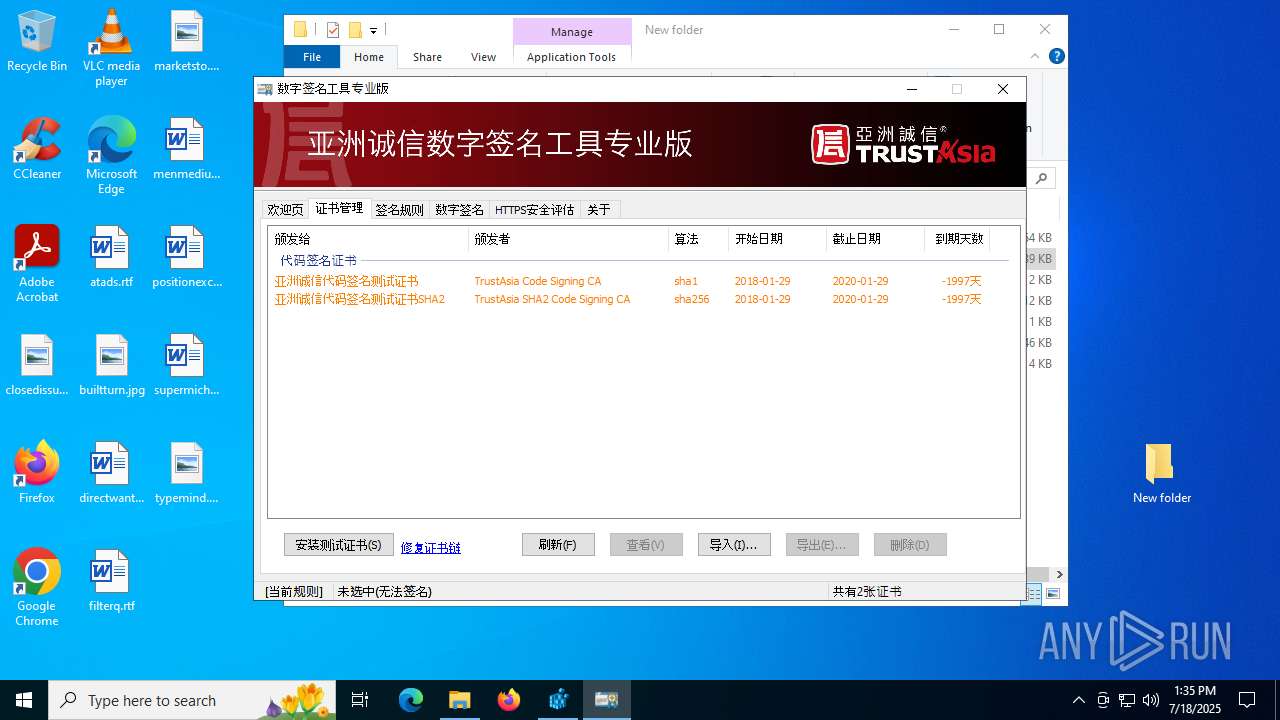
Task: Click the signing tool taskbar icon
Action: (606, 700)
